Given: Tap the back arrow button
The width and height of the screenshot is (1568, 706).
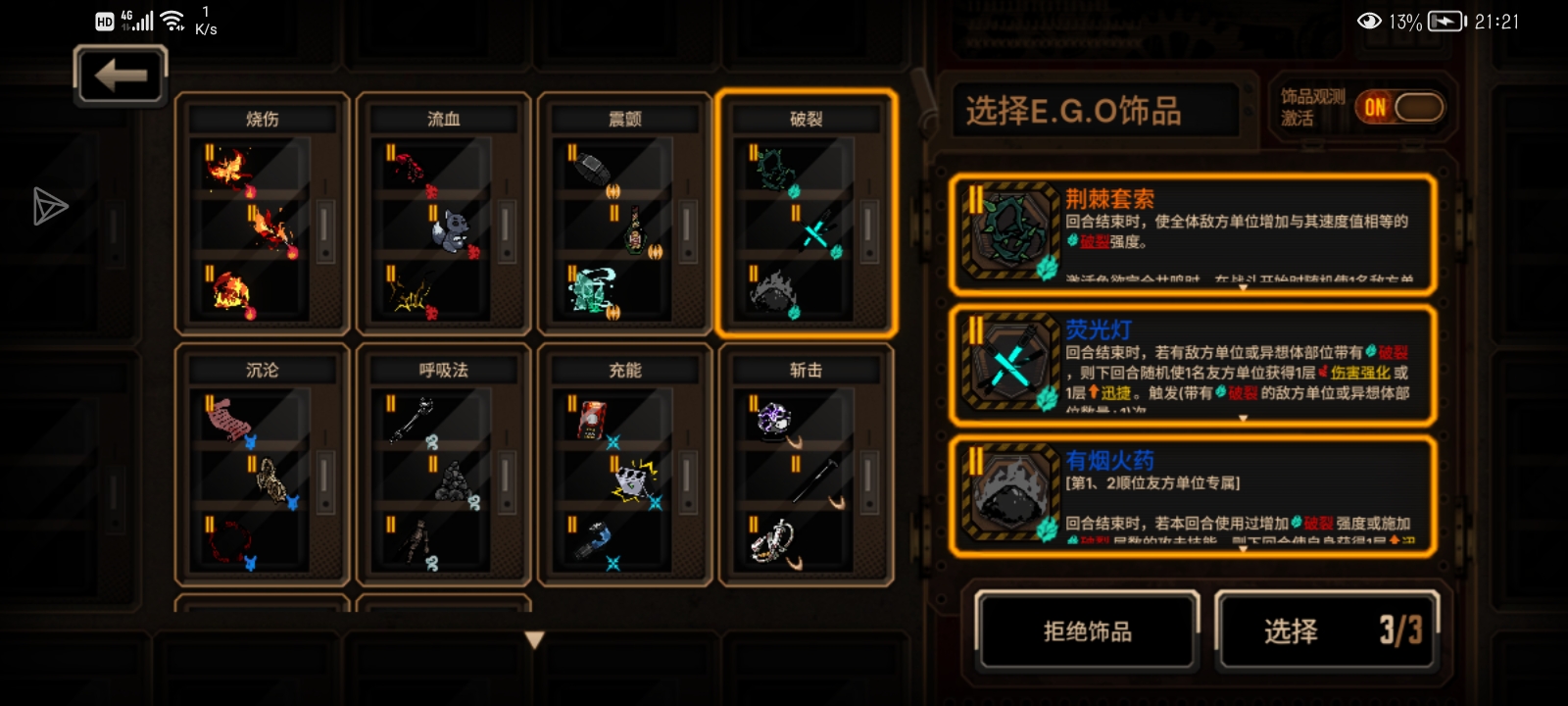Looking at the screenshot, I should point(121,75).
